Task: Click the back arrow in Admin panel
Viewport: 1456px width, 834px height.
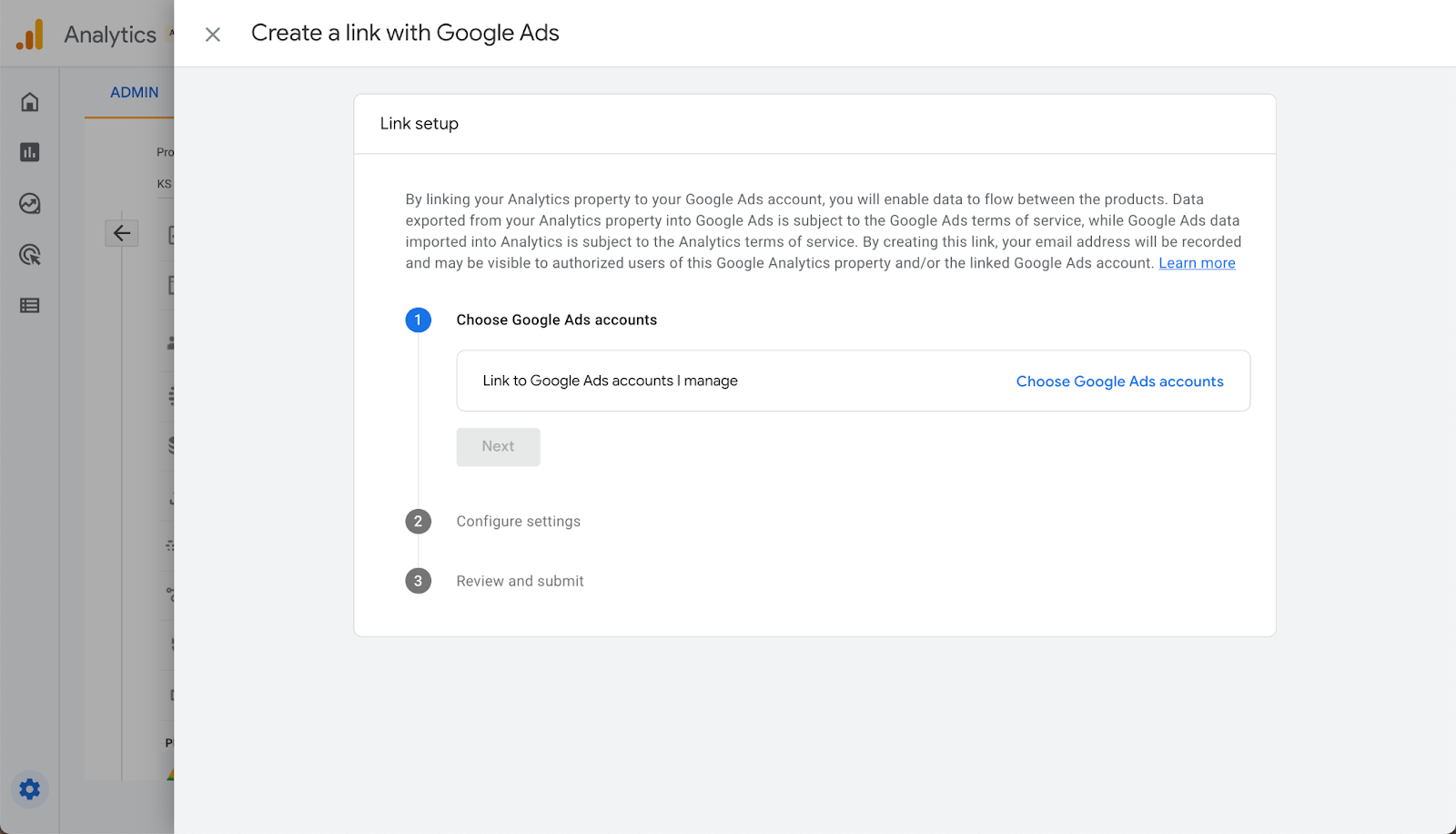Action: 122,233
